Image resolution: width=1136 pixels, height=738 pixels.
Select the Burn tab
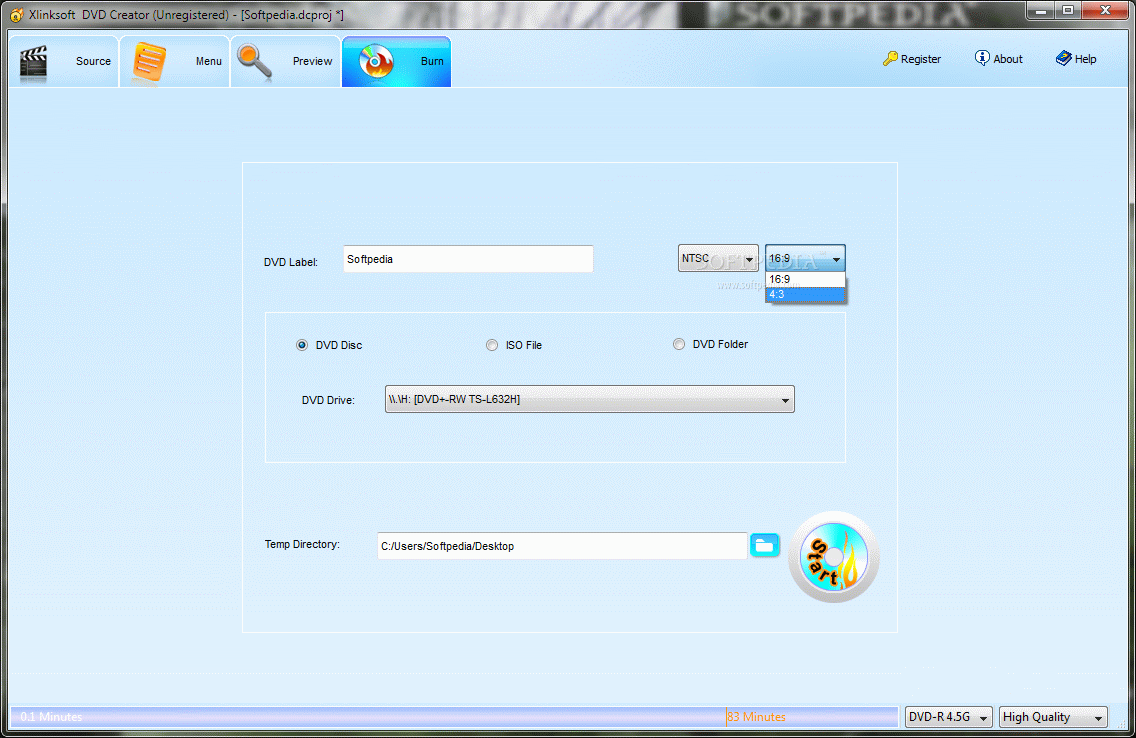[x=396, y=62]
